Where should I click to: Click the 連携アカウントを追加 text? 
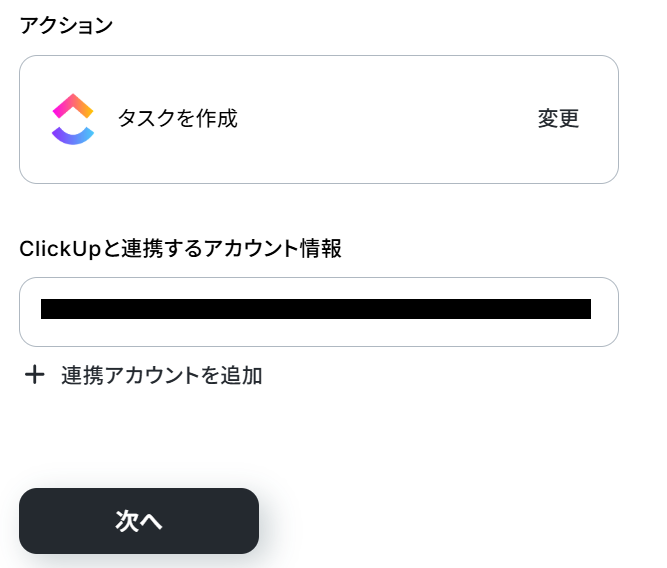[161, 376]
